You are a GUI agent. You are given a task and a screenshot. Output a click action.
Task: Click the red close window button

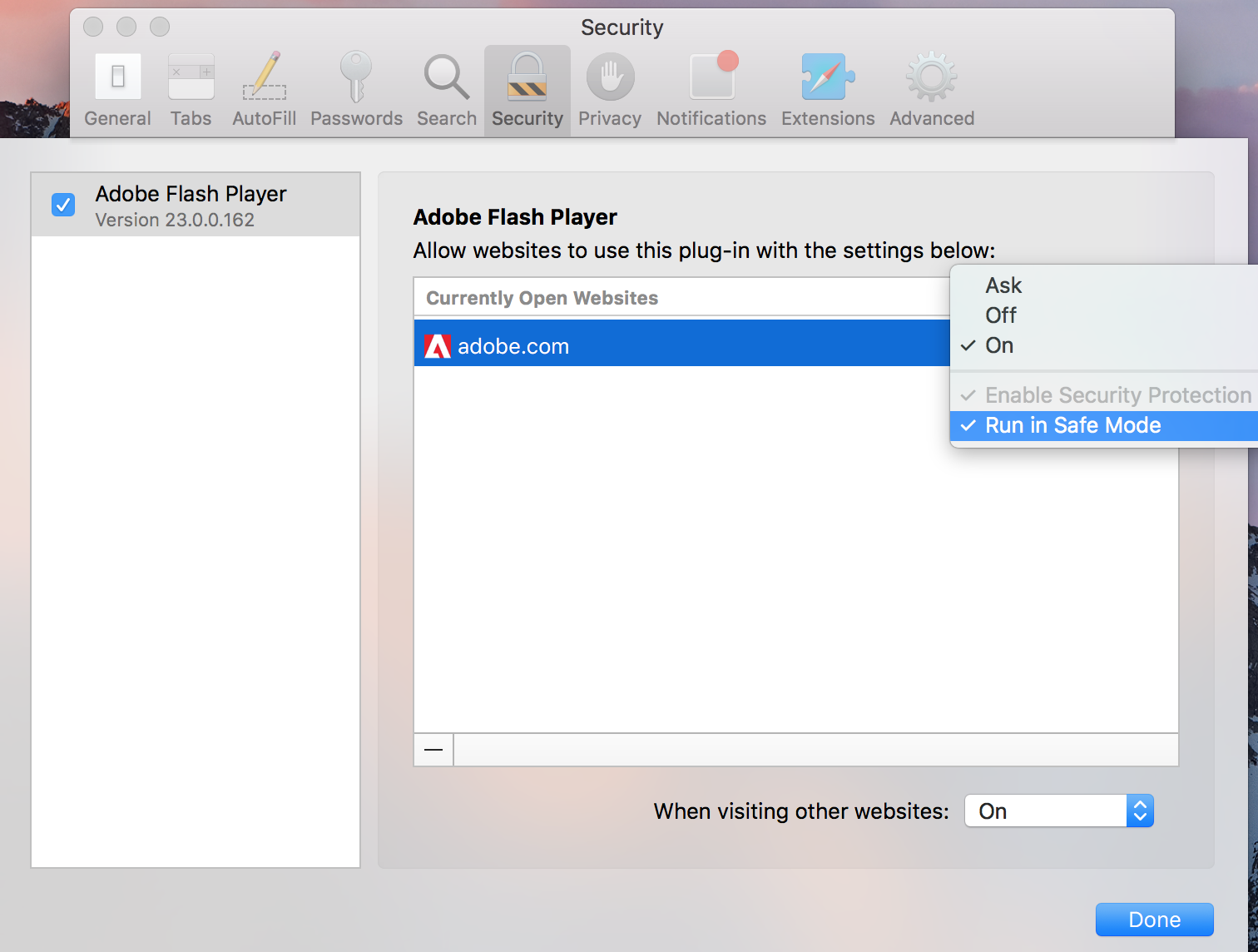point(93,27)
